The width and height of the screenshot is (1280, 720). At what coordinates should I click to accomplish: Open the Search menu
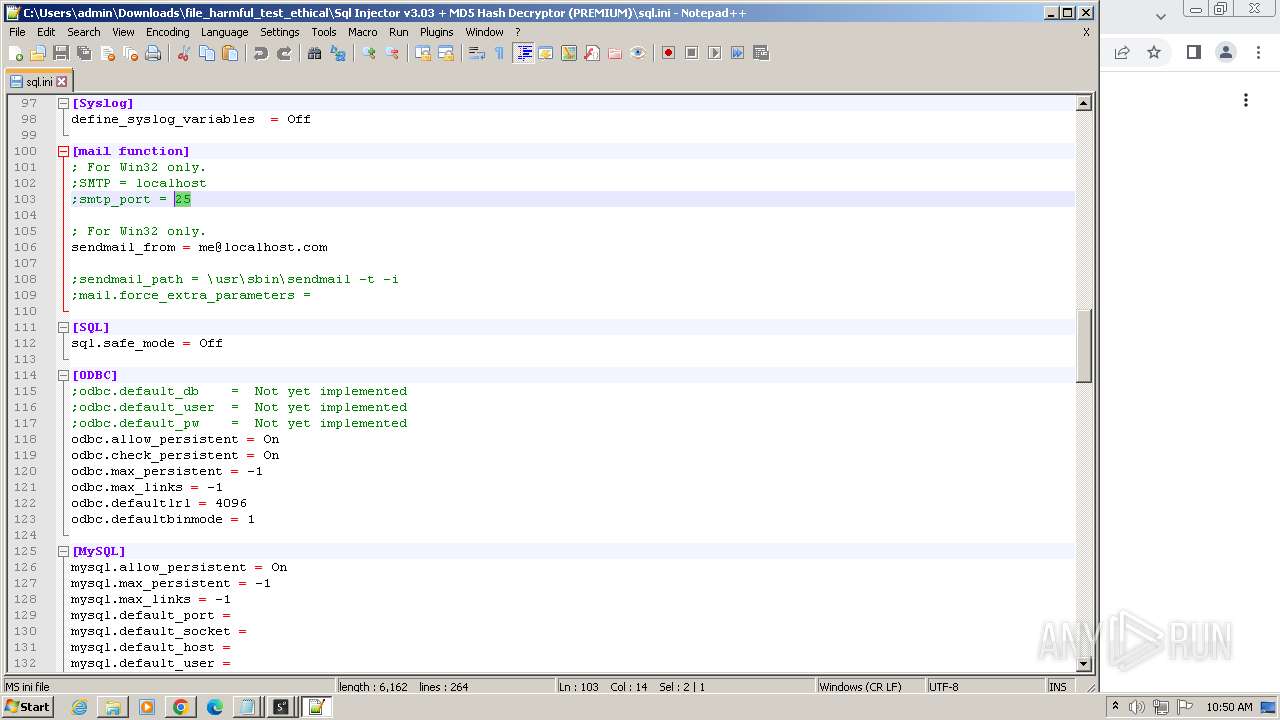(84, 32)
